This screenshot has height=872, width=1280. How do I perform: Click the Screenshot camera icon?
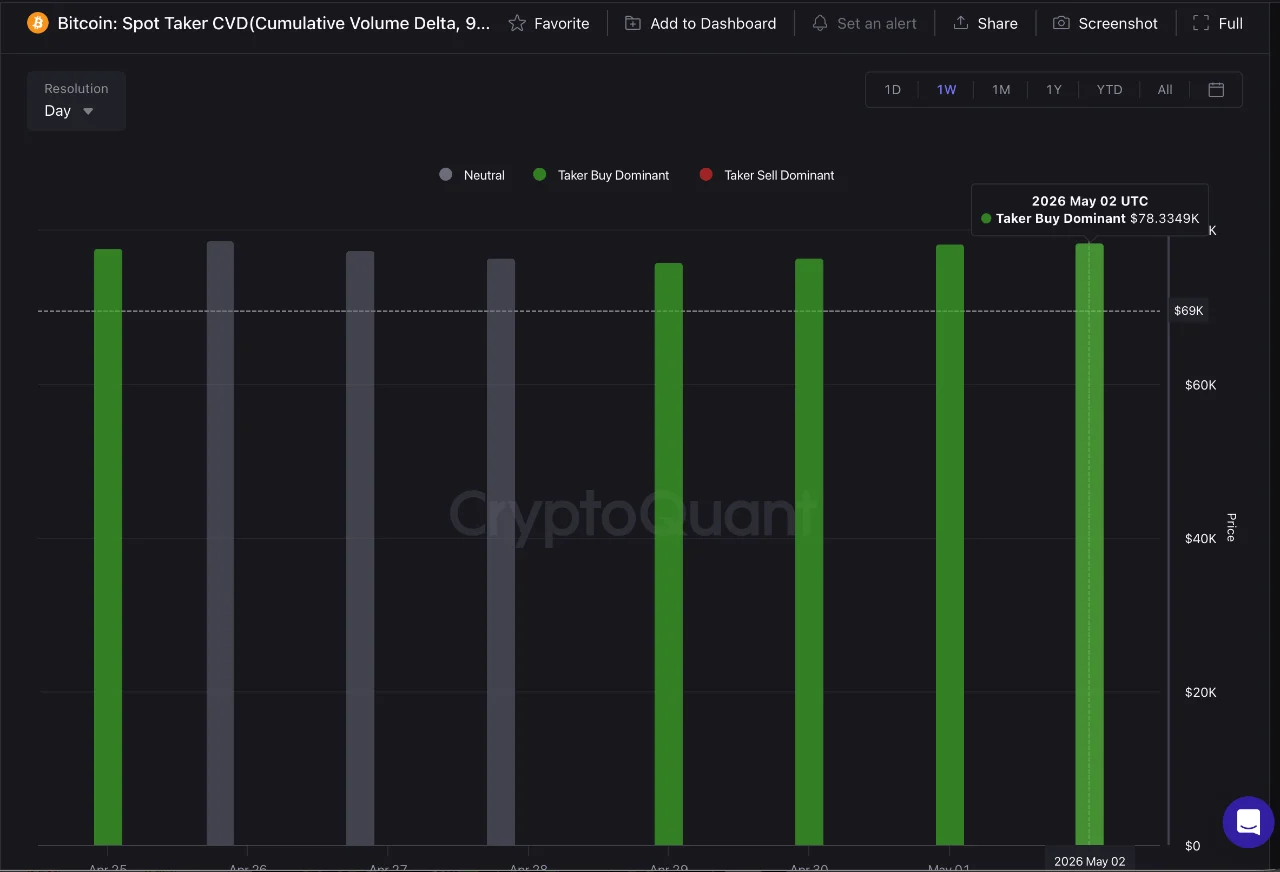(x=1062, y=23)
